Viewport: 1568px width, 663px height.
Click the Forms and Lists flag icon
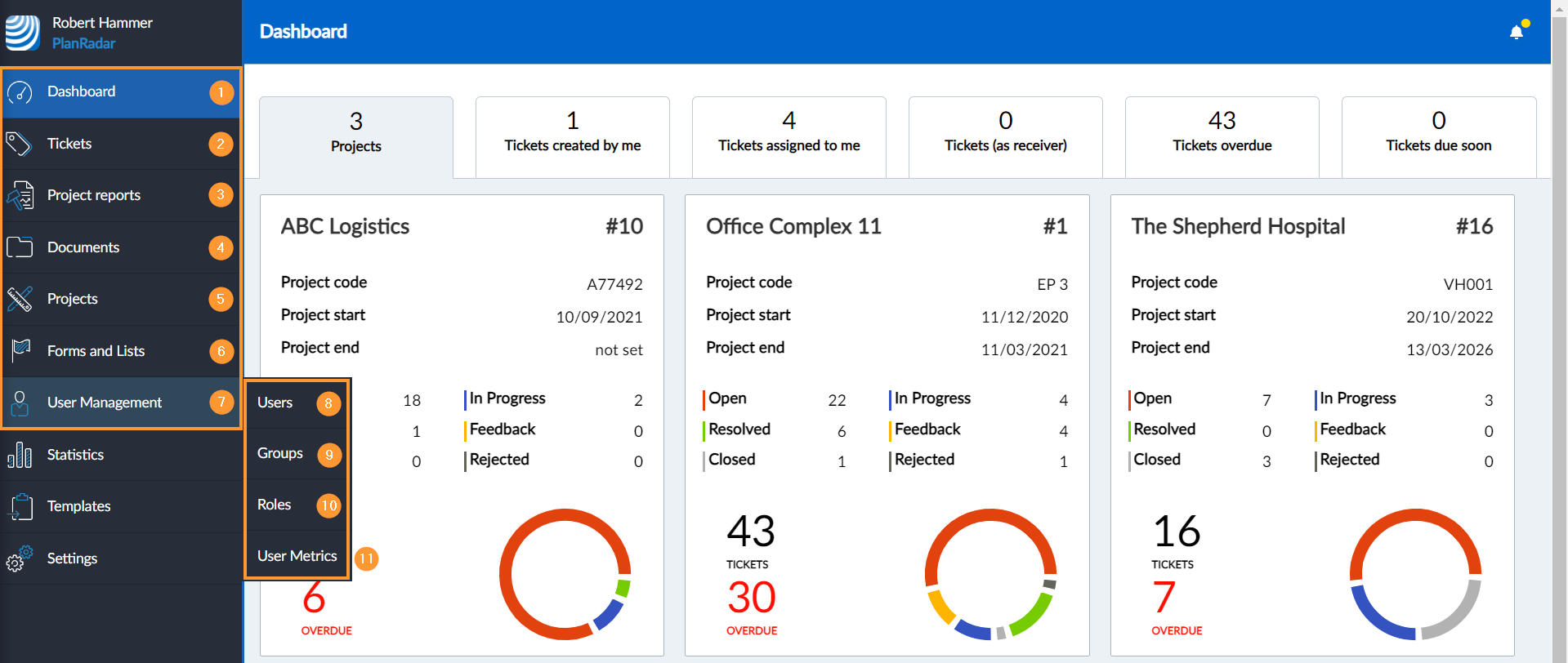click(x=20, y=351)
